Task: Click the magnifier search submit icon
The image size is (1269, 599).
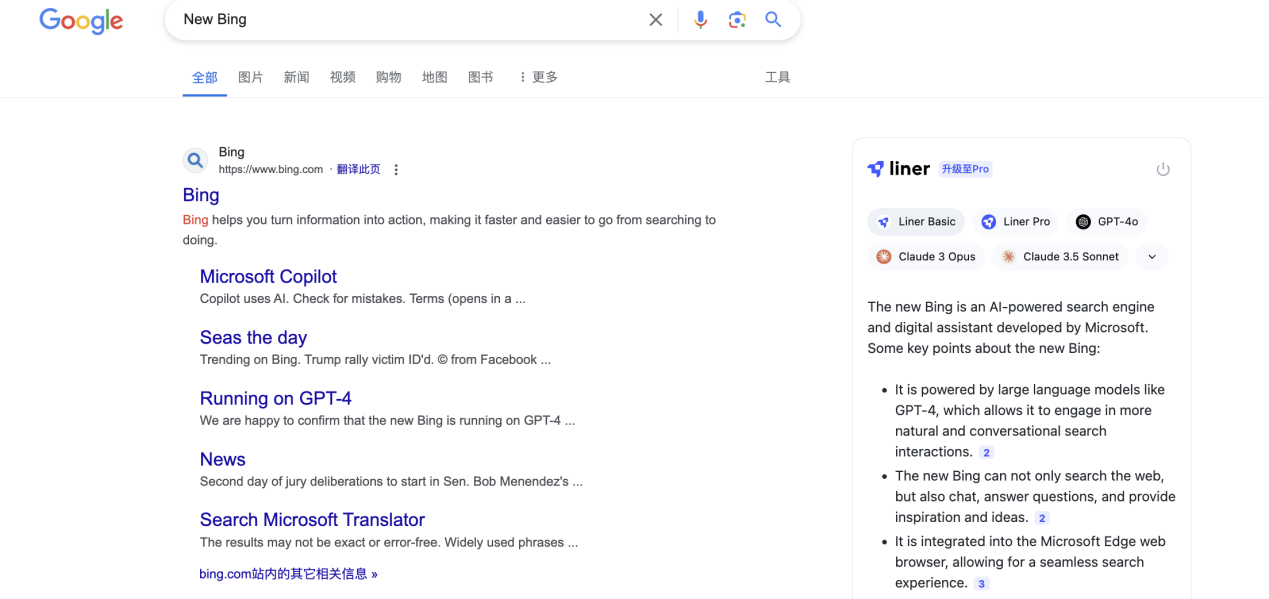Action: tap(773, 20)
